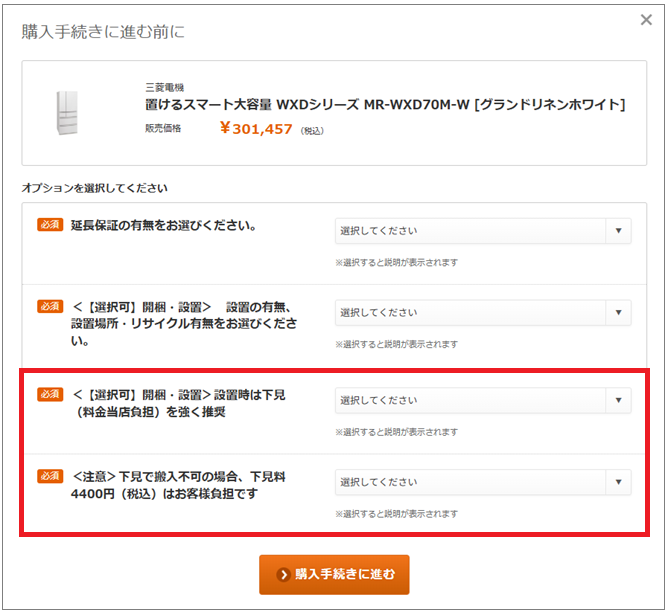Viewport: 668px width, 612px height.
Task: Click the arrow on 設置場所・リサイクル dropdown
Action: [x=618, y=312]
